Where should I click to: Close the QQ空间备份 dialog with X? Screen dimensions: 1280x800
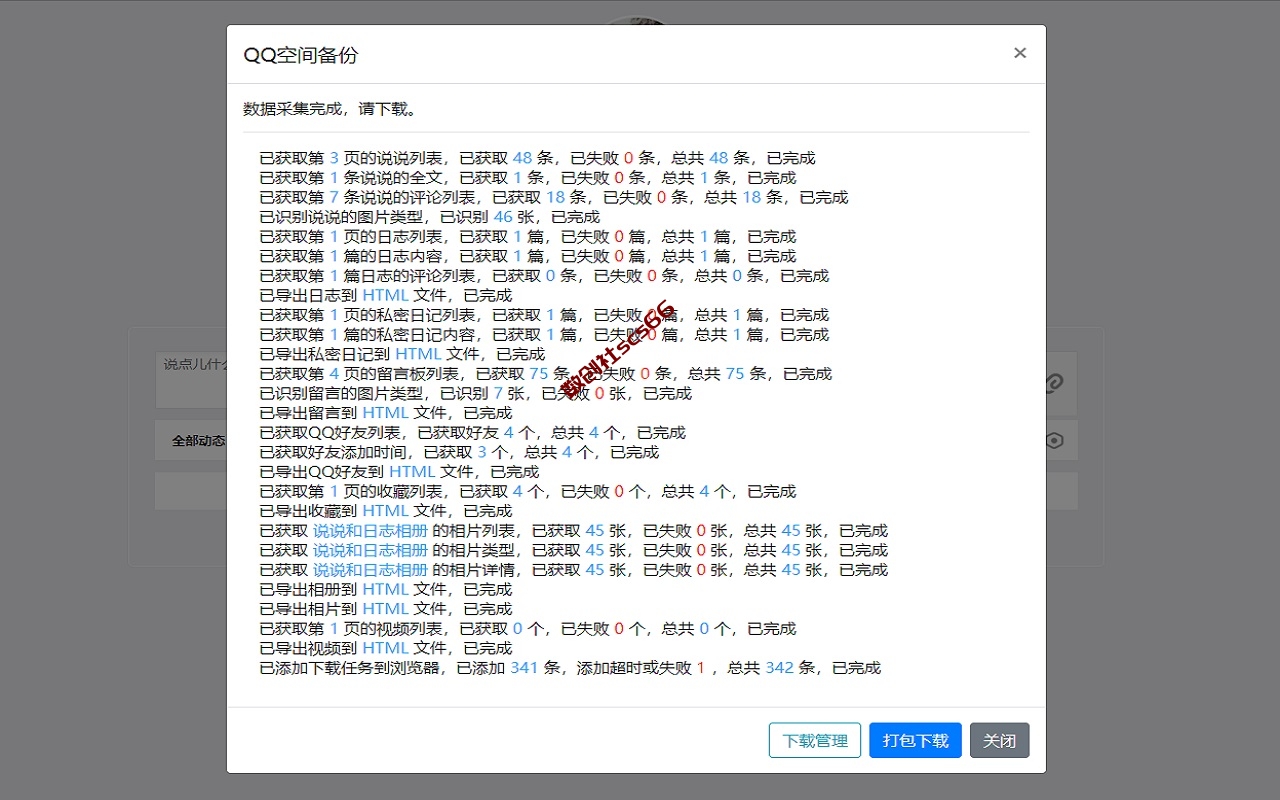[1020, 53]
